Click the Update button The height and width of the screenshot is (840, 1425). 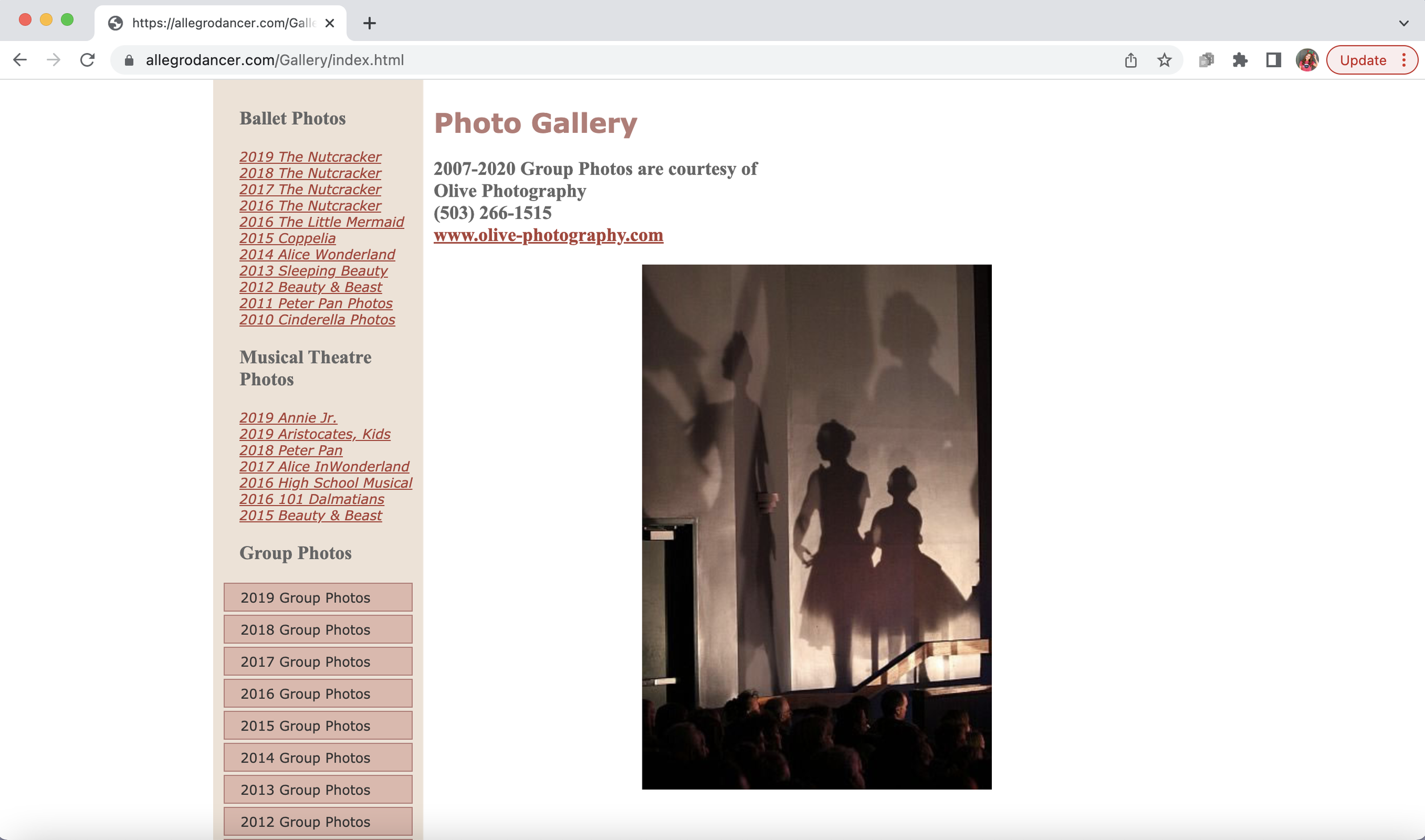1363,60
